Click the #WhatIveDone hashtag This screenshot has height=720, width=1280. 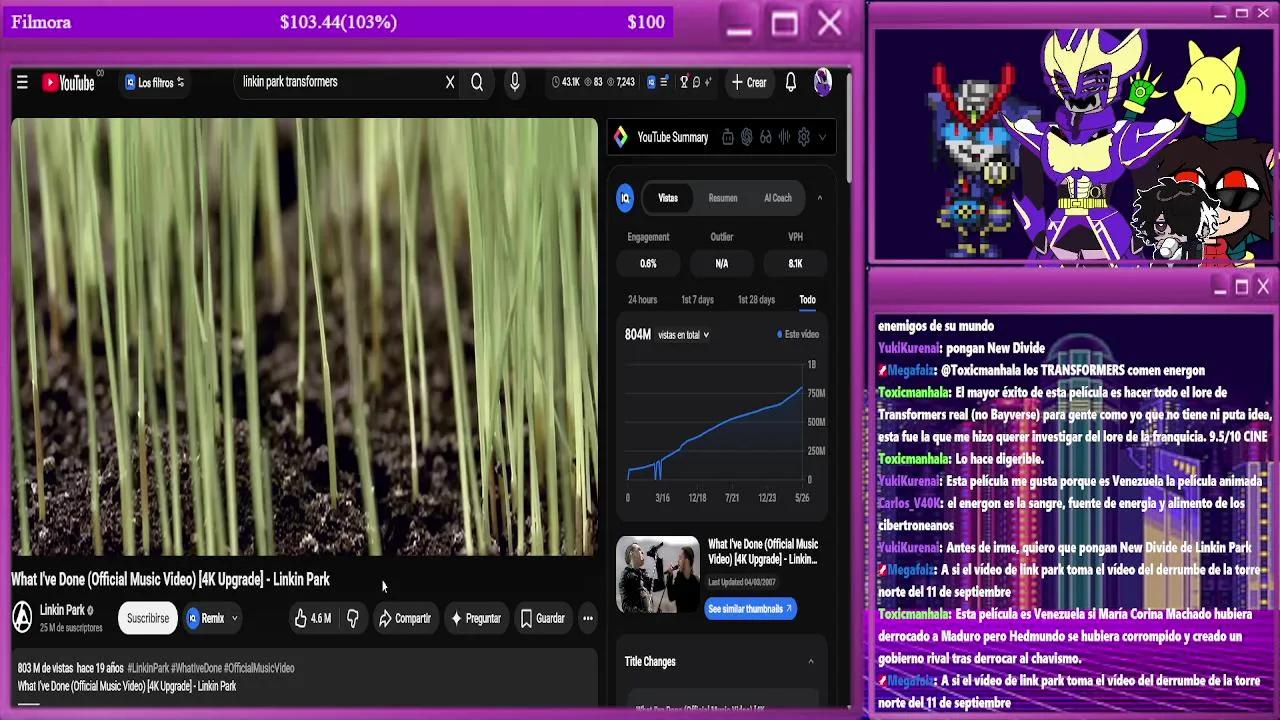click(195, 668)
